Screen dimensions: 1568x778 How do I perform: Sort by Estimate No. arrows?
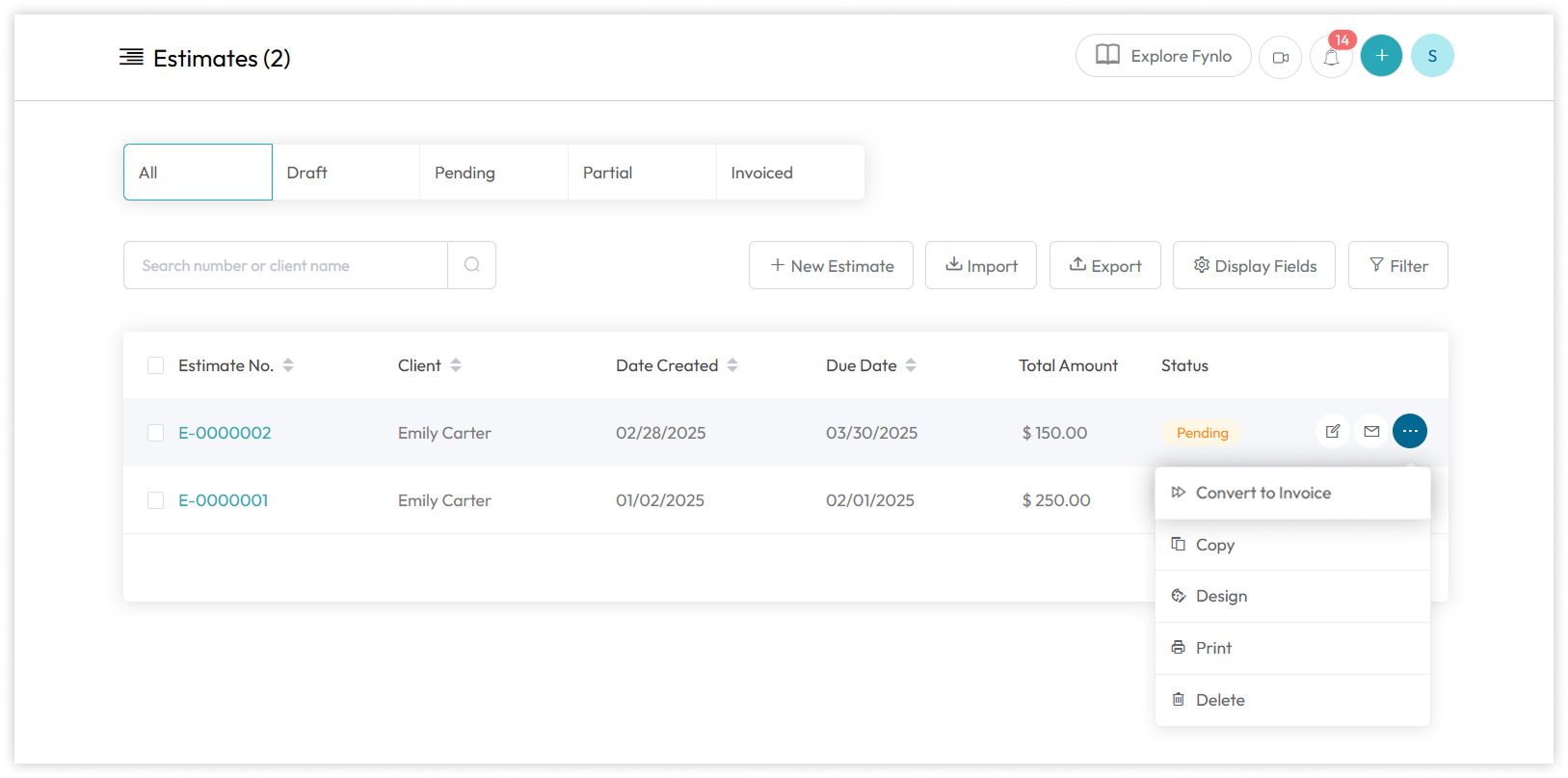tap(288, 365)
